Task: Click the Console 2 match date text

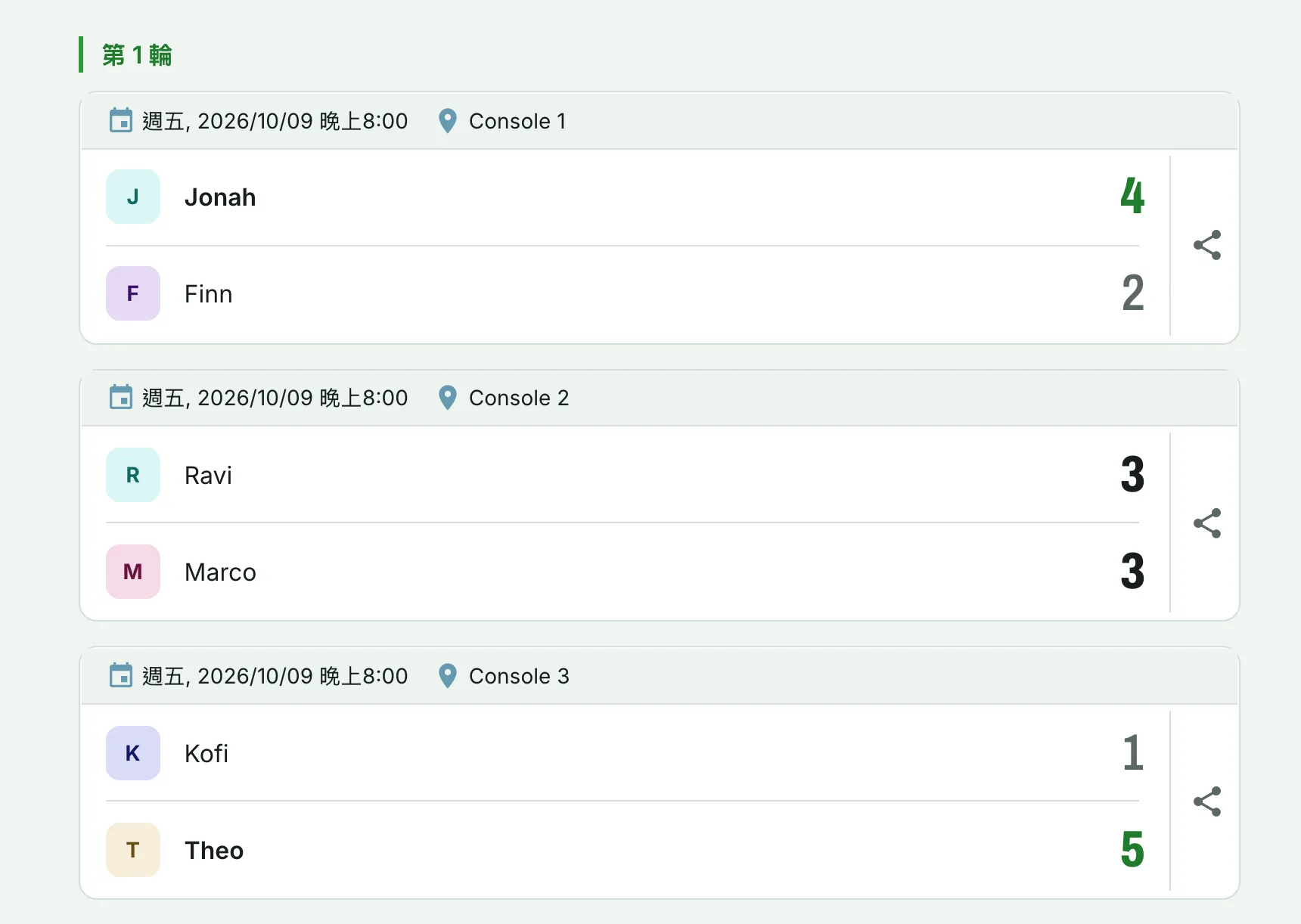Action: pyautogui.click(x=275, y=398)
